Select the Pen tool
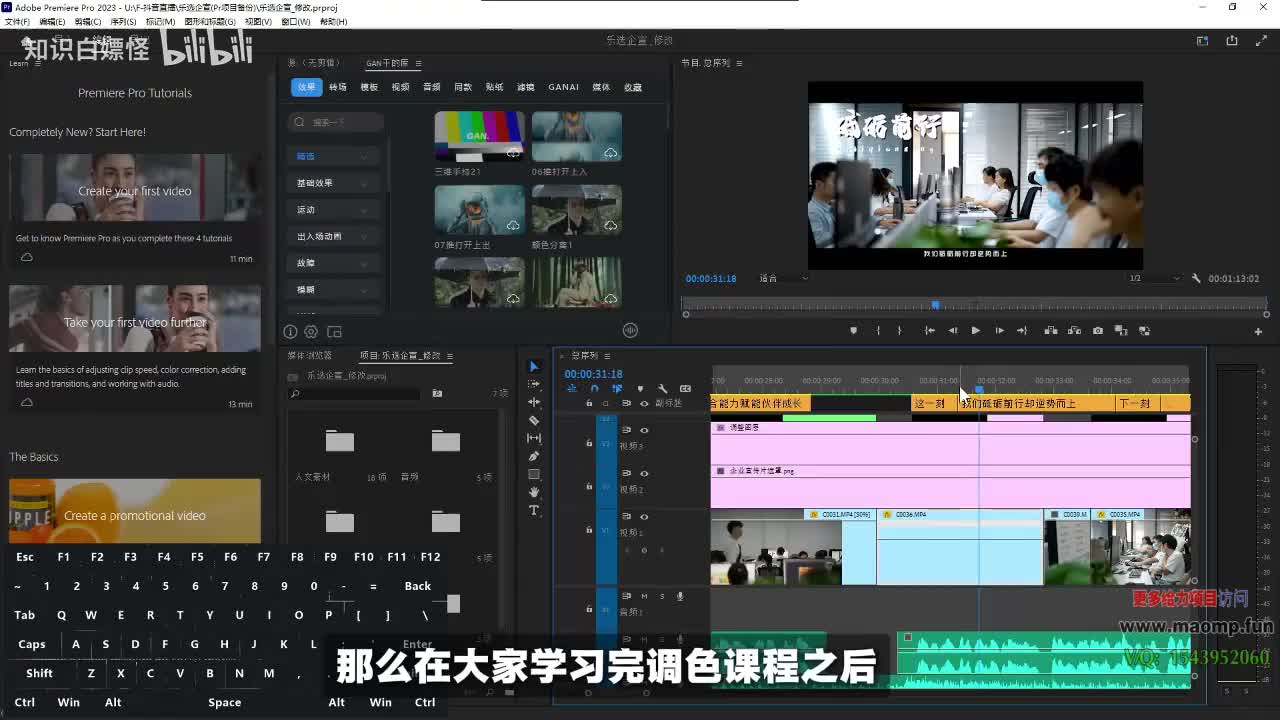 click(534, 456)
